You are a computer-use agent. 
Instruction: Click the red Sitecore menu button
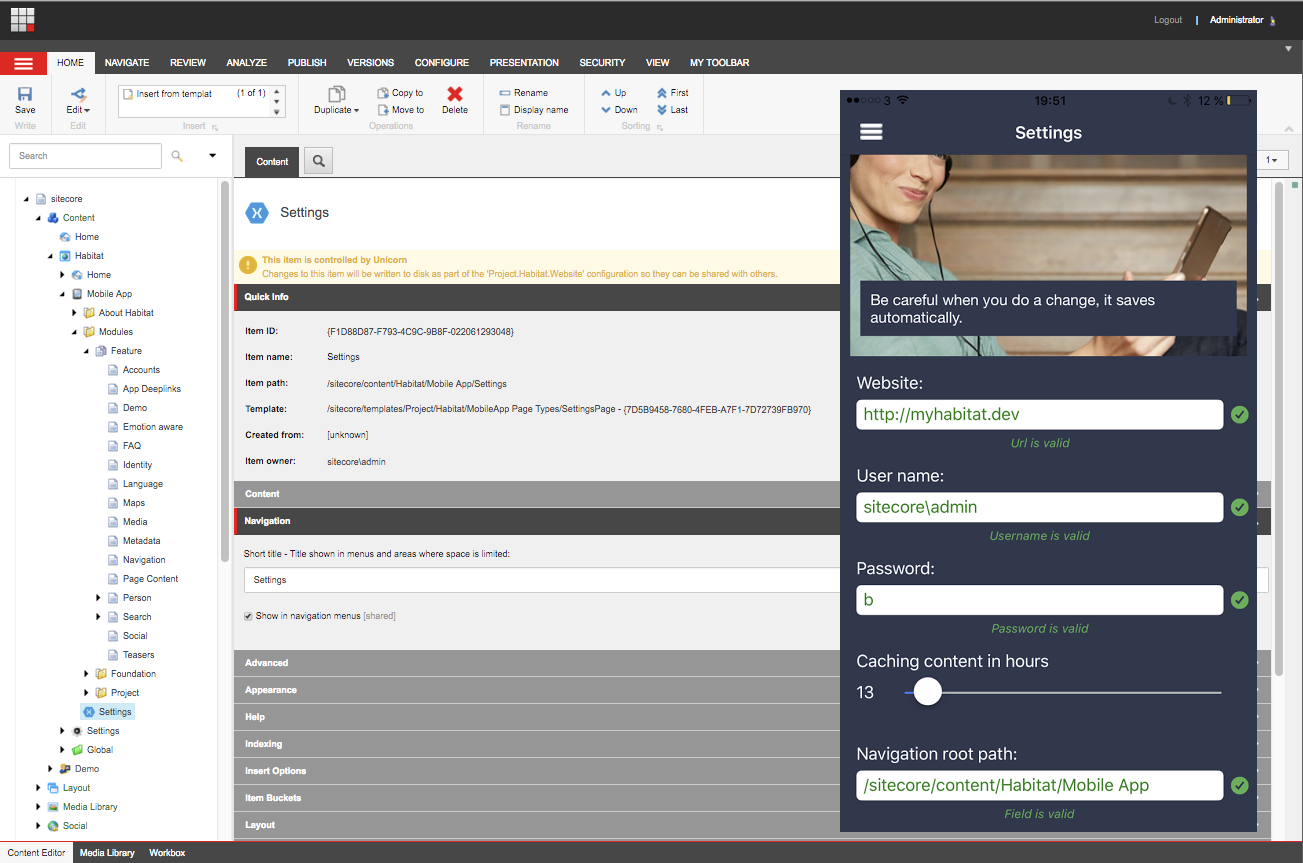23,63
